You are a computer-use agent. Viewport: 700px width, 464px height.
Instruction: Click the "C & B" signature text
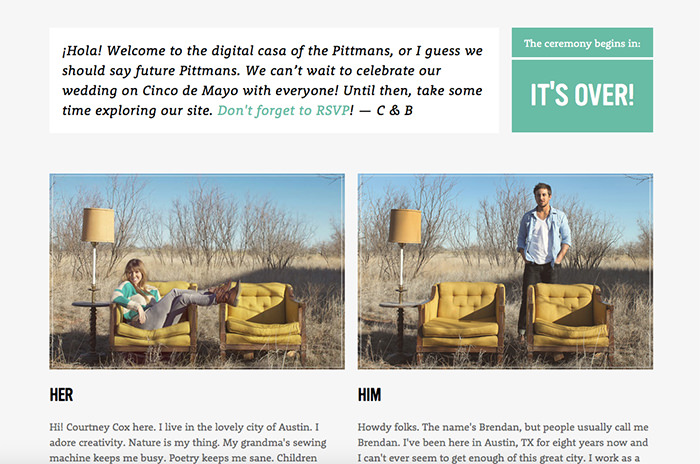[x=395, y=110]
